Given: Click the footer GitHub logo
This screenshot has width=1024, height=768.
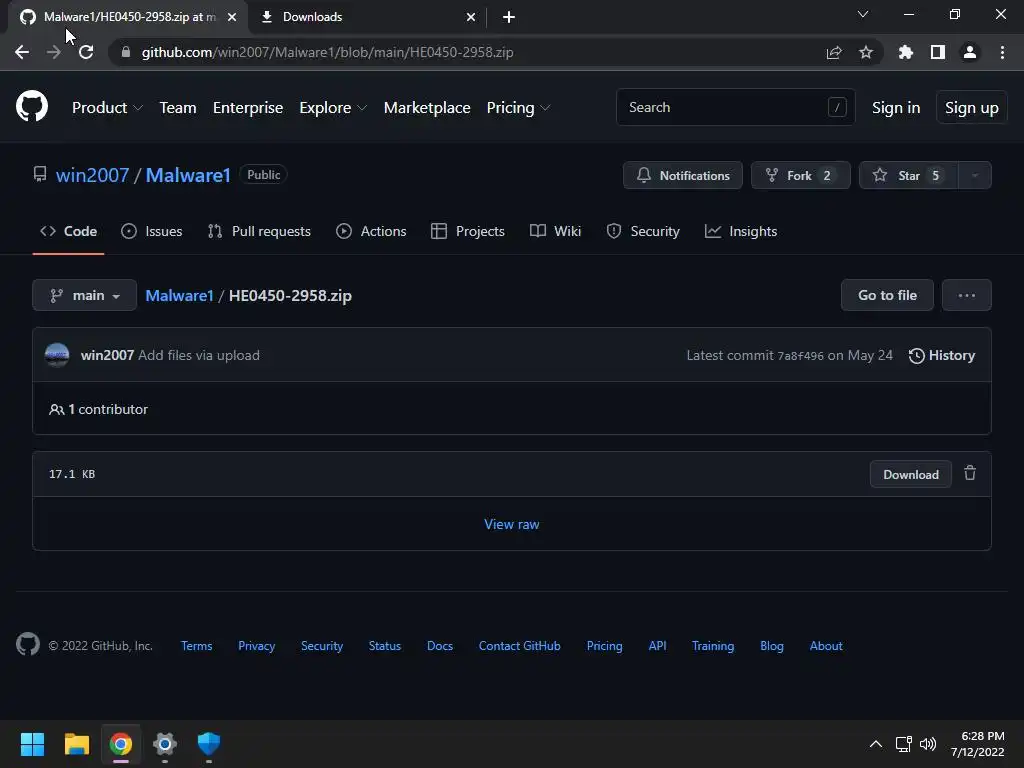Looking at the screenshot, I should tap(28, 645).
